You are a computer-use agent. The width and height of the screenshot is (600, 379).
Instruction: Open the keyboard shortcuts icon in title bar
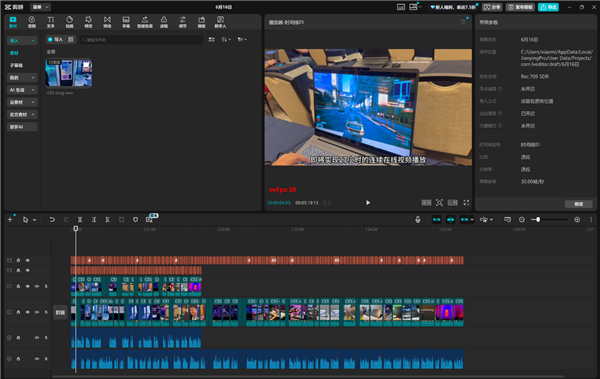click(x=401, y=7)
